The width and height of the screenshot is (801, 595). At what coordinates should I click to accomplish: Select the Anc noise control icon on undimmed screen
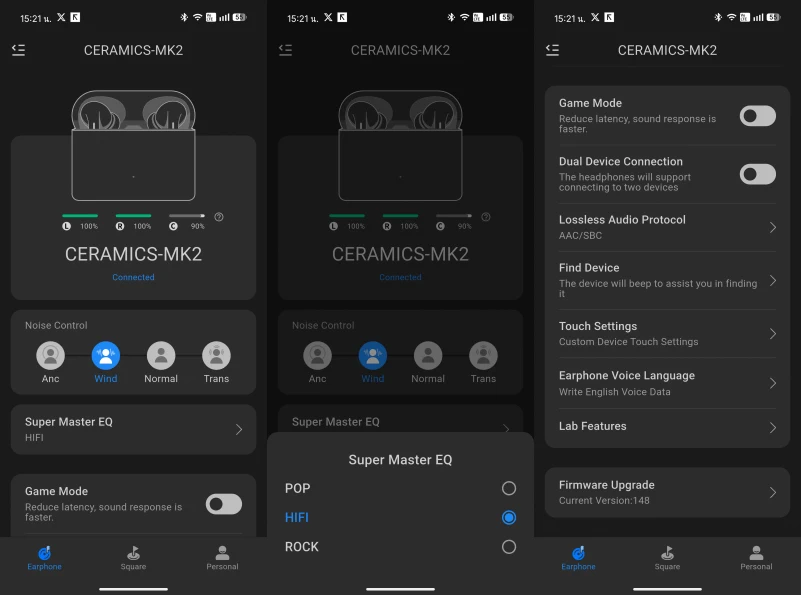point(50,355)
